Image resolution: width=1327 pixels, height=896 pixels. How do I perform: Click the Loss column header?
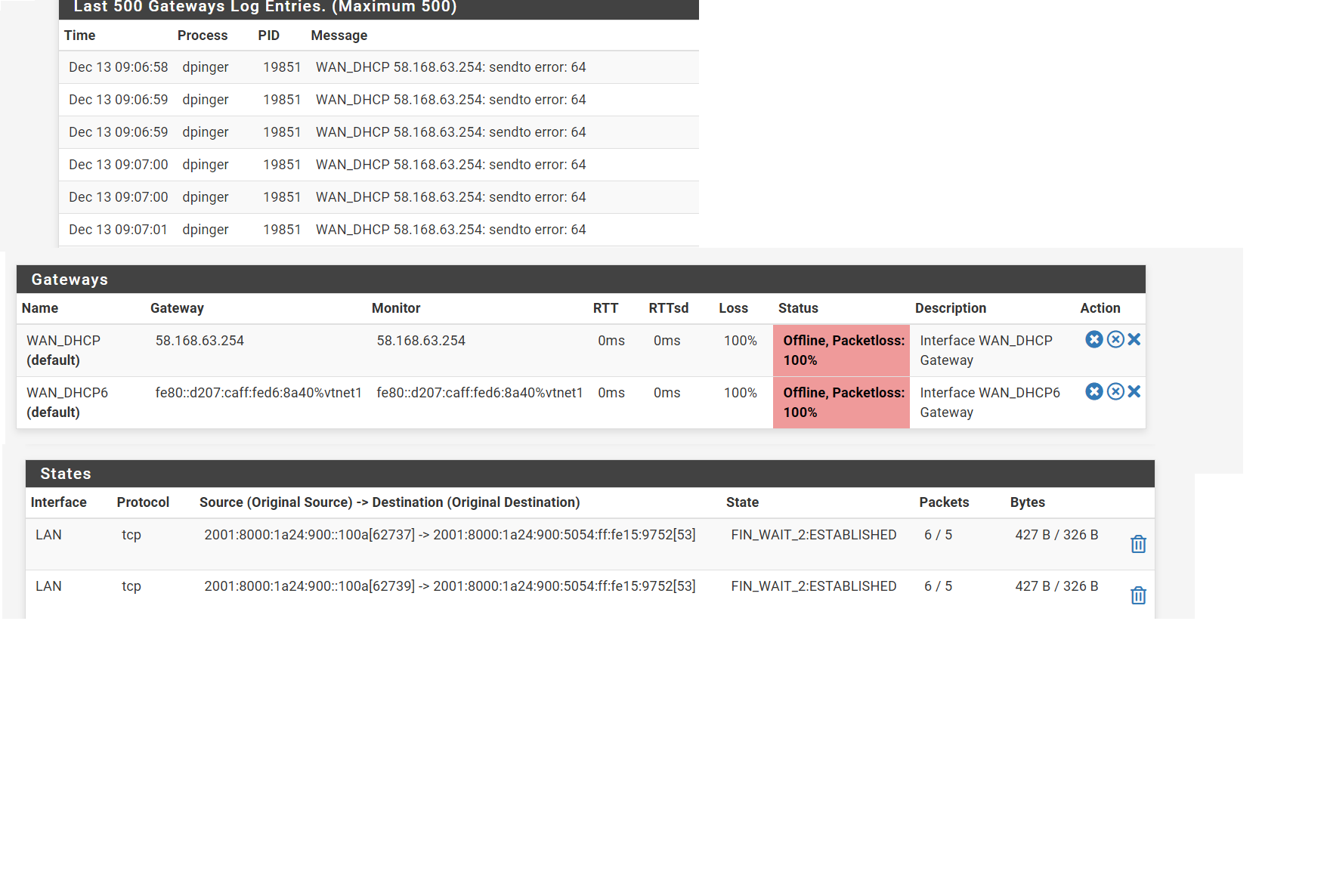[733, 308]
